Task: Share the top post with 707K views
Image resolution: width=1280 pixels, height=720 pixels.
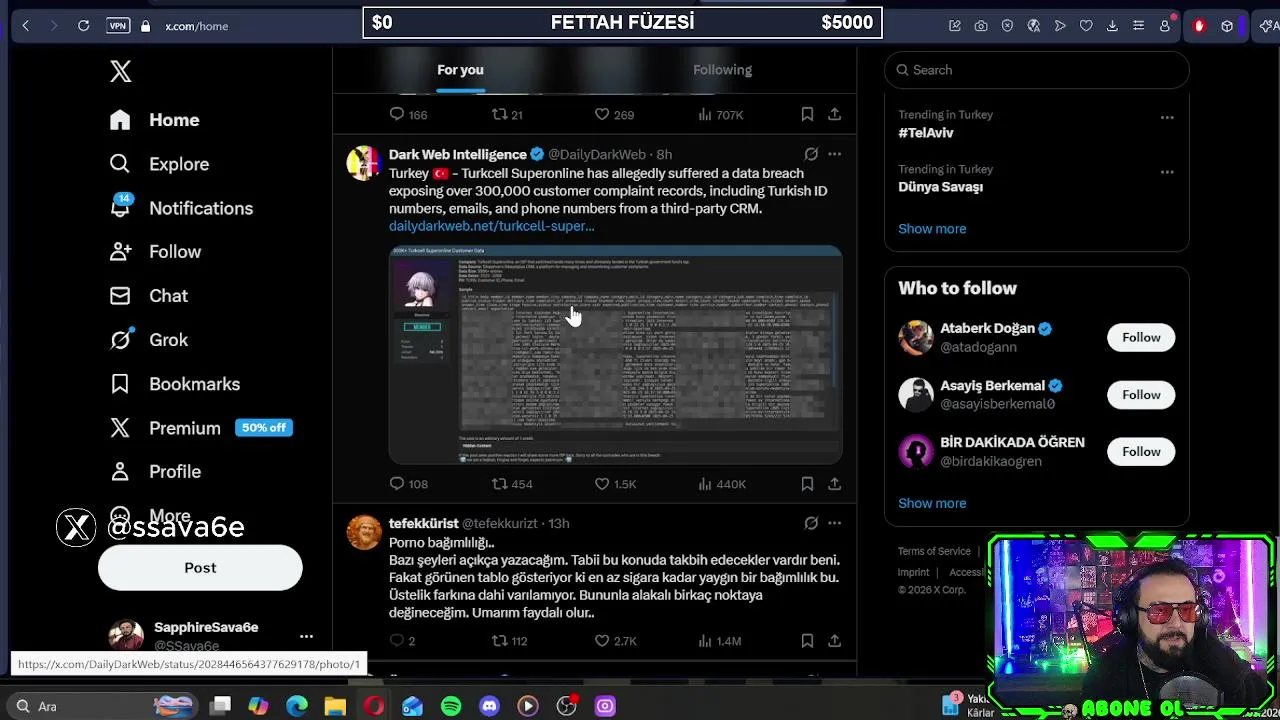Action: click(x=834, y=115)
